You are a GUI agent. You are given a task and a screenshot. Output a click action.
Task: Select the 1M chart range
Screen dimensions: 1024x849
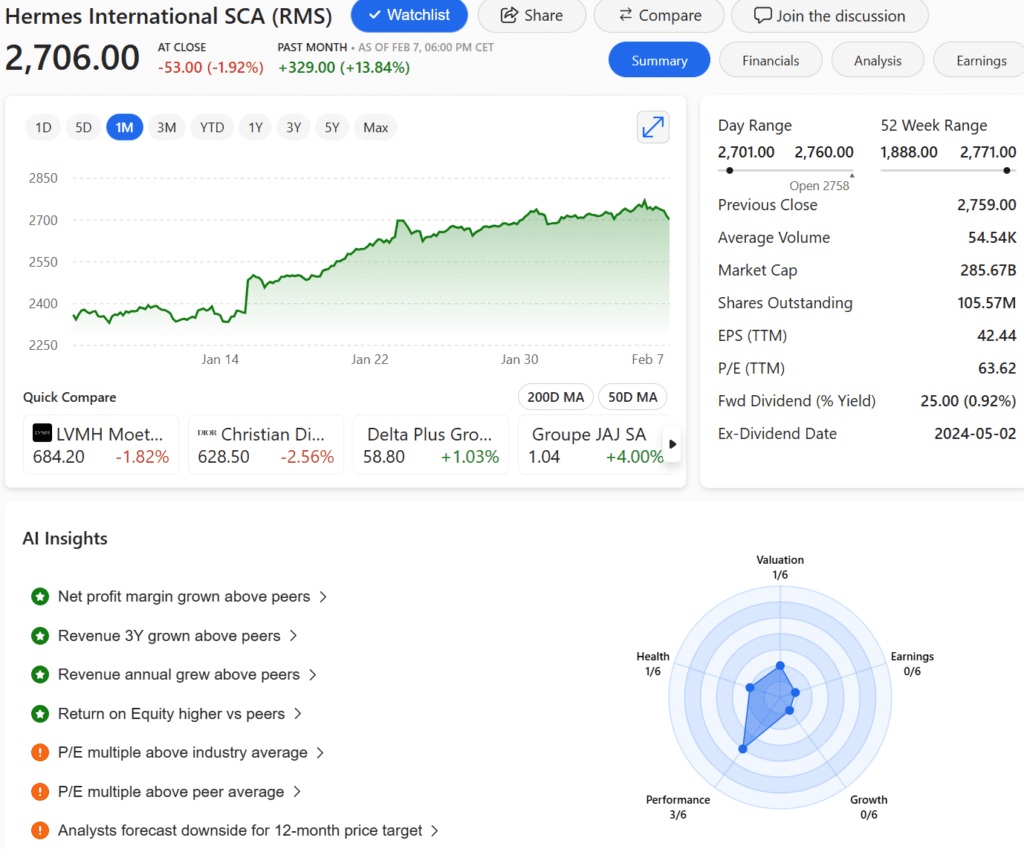pos(124,127)
